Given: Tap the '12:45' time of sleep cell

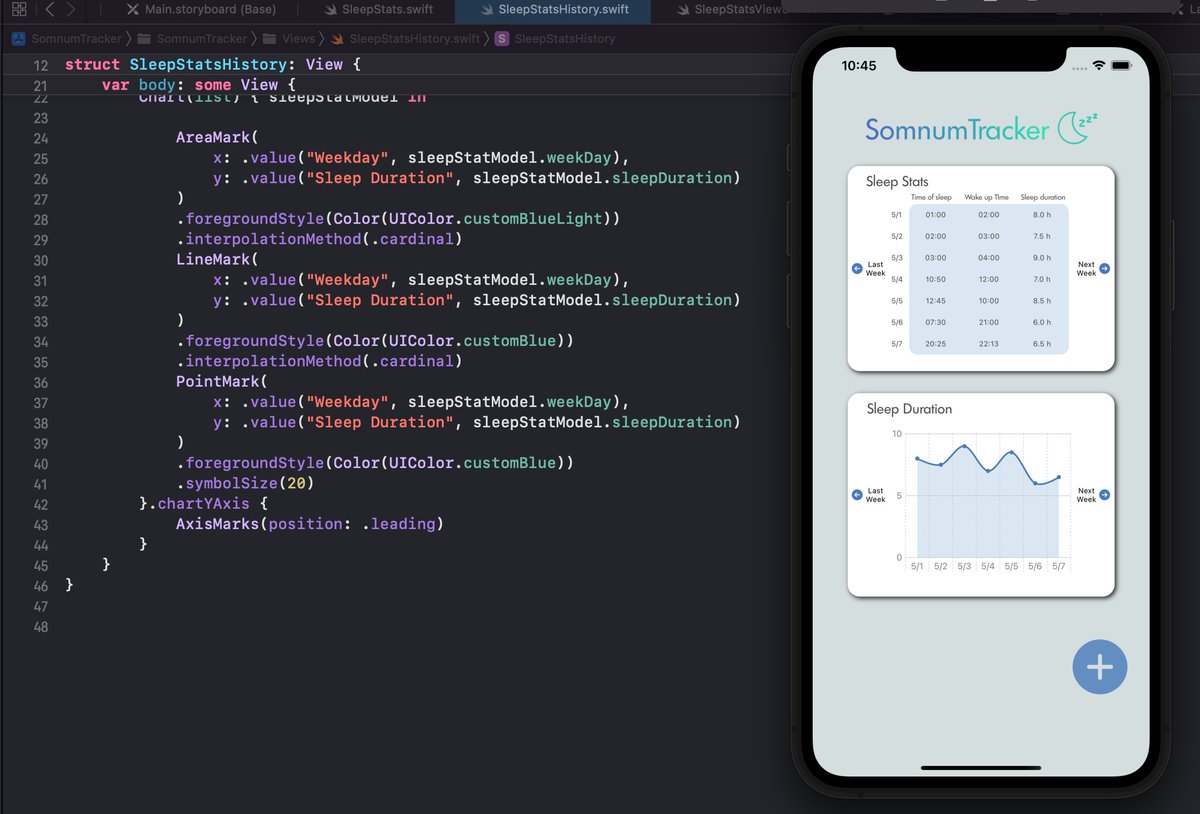Looking at the screenshot, I should 936,301.
